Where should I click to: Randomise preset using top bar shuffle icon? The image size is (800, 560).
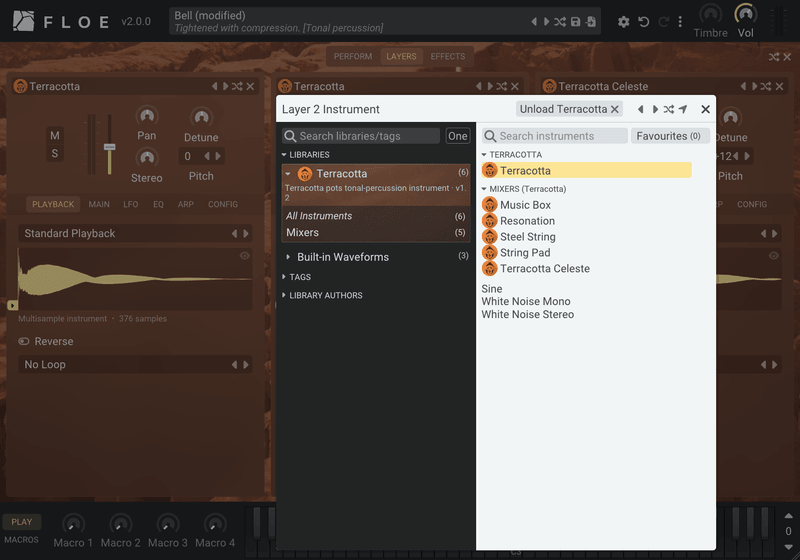point(560,21)
